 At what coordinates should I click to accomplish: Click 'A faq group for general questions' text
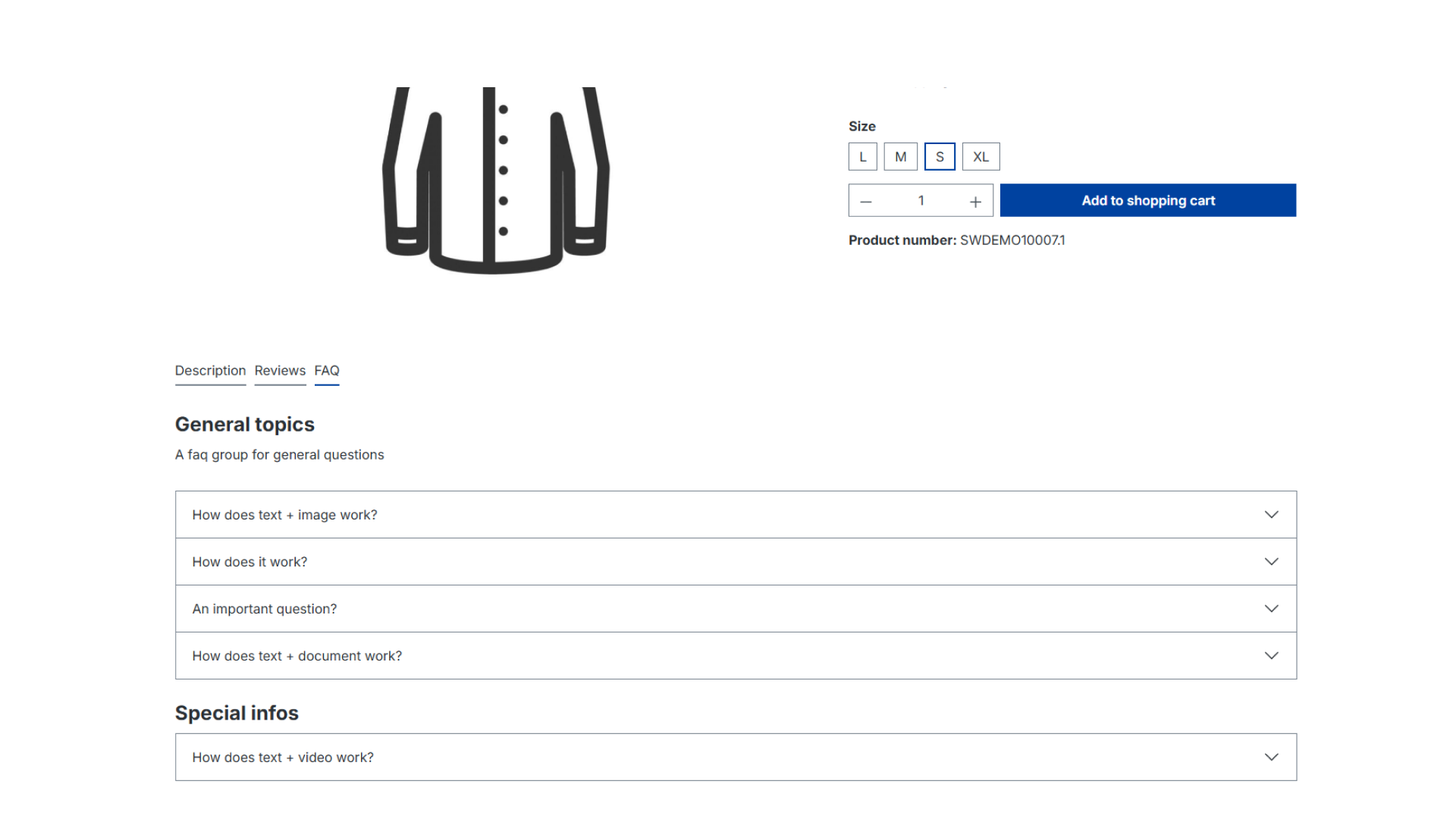click(x=279, y=455)
